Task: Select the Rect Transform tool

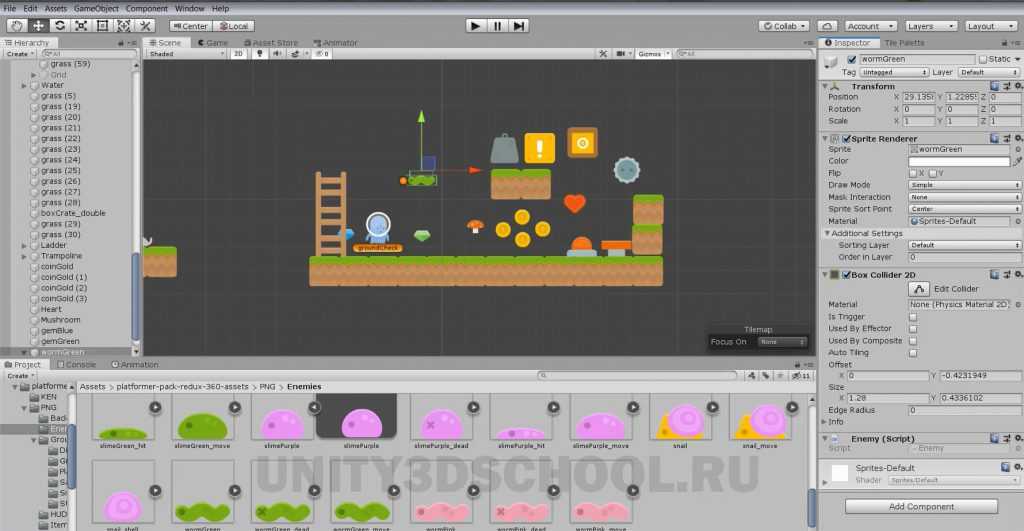Action: click(x=102, y=26)
